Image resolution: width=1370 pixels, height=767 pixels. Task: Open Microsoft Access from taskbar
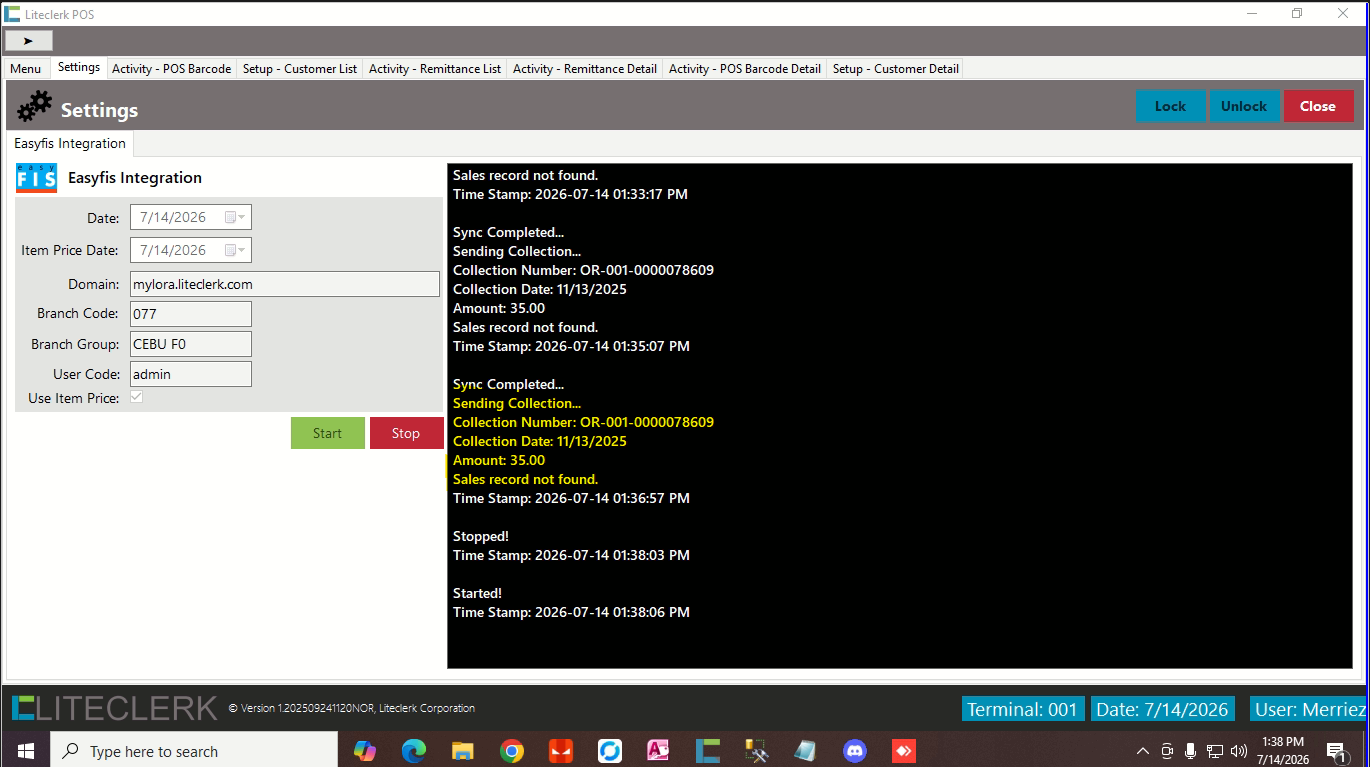coord(659,750)
